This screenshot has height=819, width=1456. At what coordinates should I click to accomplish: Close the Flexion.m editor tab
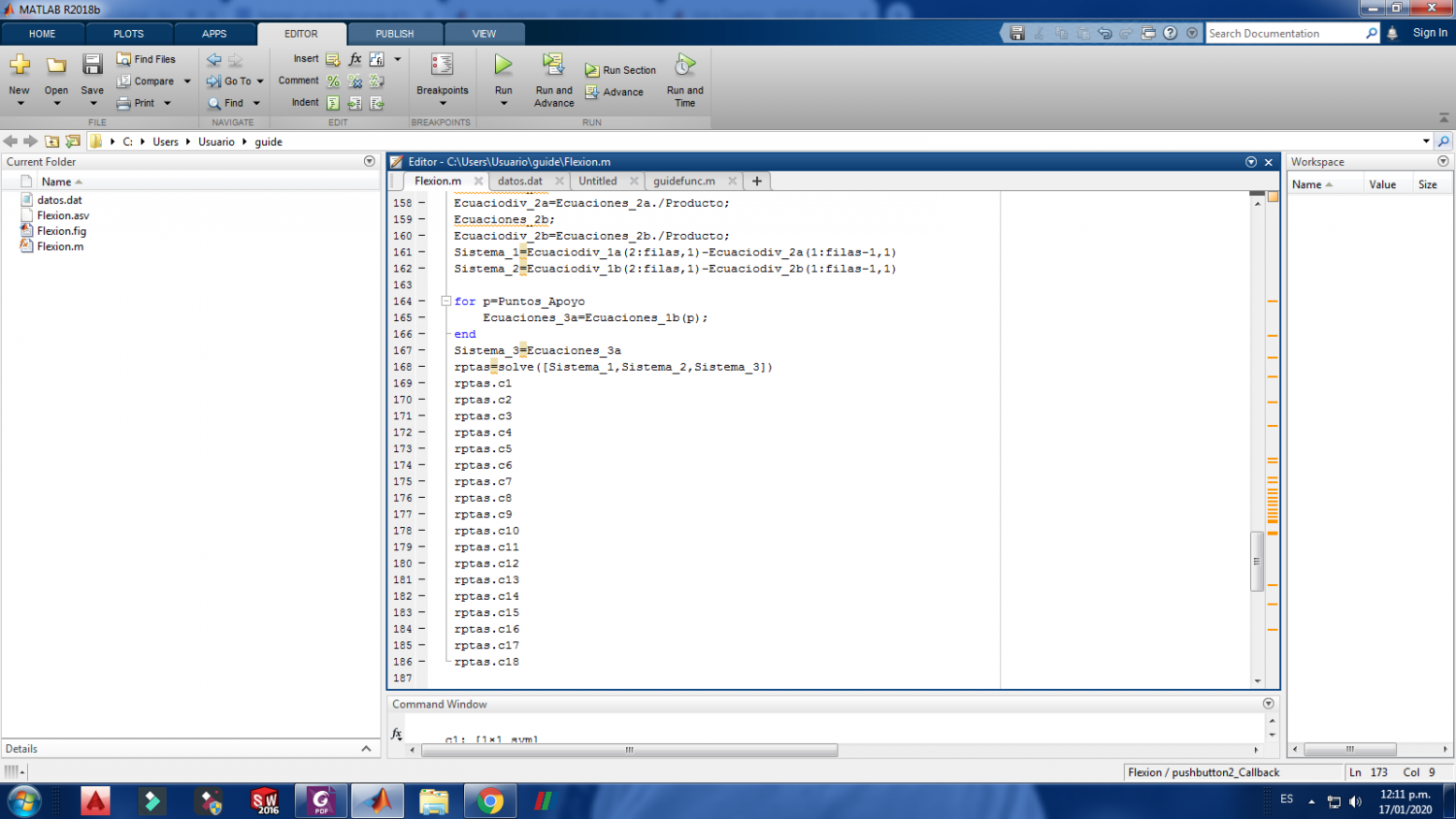479,181
